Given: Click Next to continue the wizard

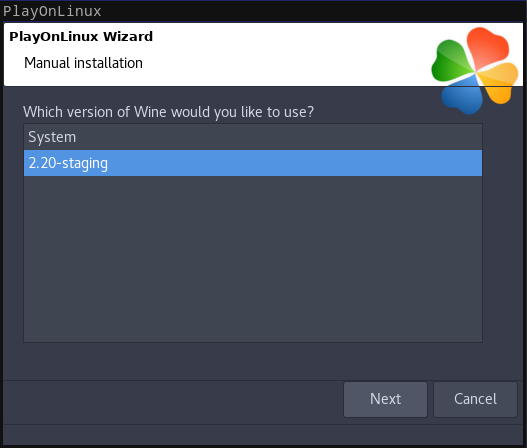Looking at the screenshot, I should pyautogui.click(x=385, y=399).
